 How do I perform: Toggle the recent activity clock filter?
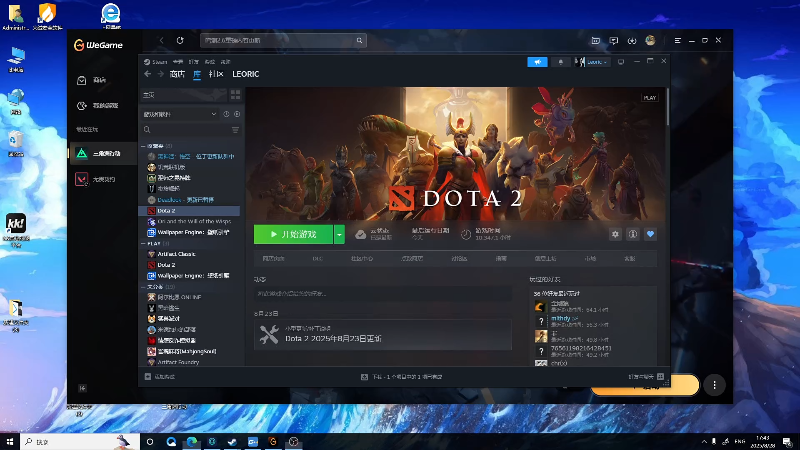[x=226, y=114]
